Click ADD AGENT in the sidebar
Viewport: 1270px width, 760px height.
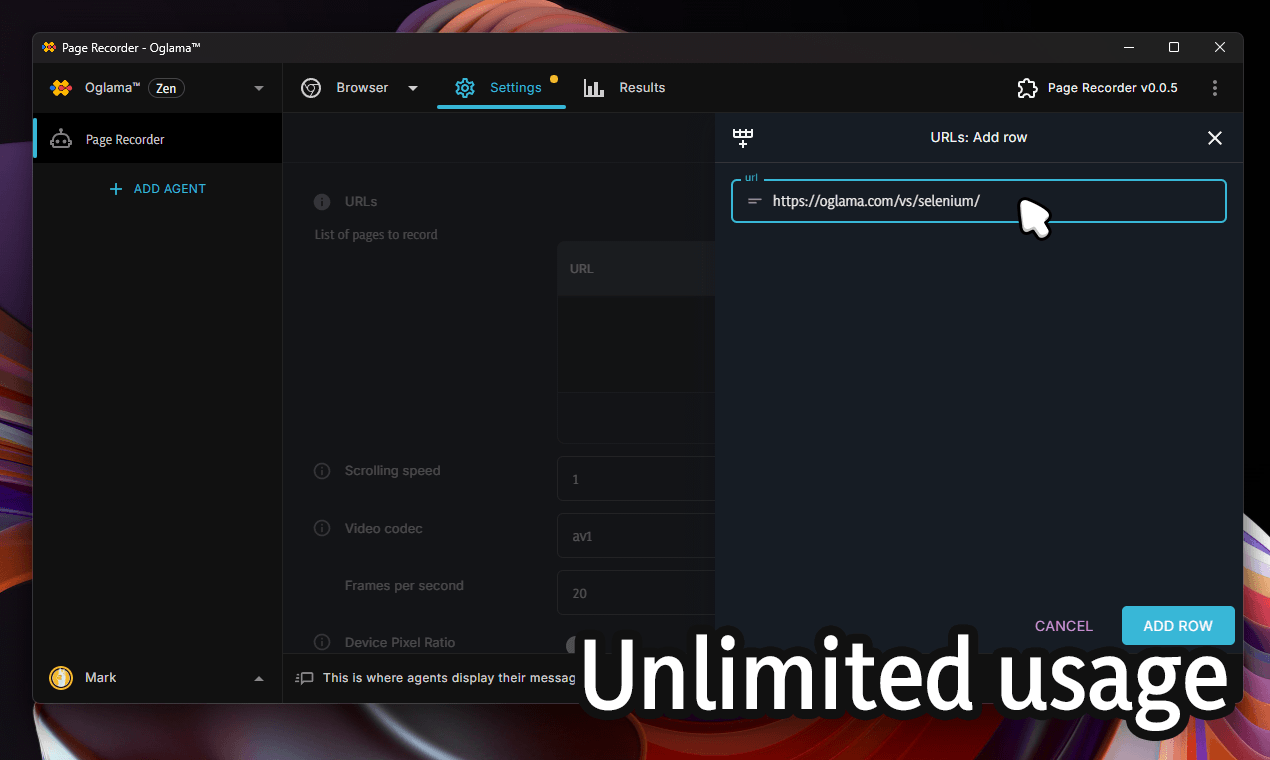(157, 188)
